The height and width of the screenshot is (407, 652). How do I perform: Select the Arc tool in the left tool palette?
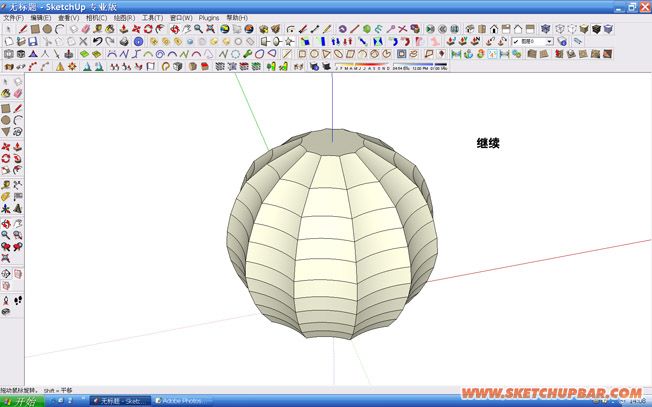click(17, 120)
